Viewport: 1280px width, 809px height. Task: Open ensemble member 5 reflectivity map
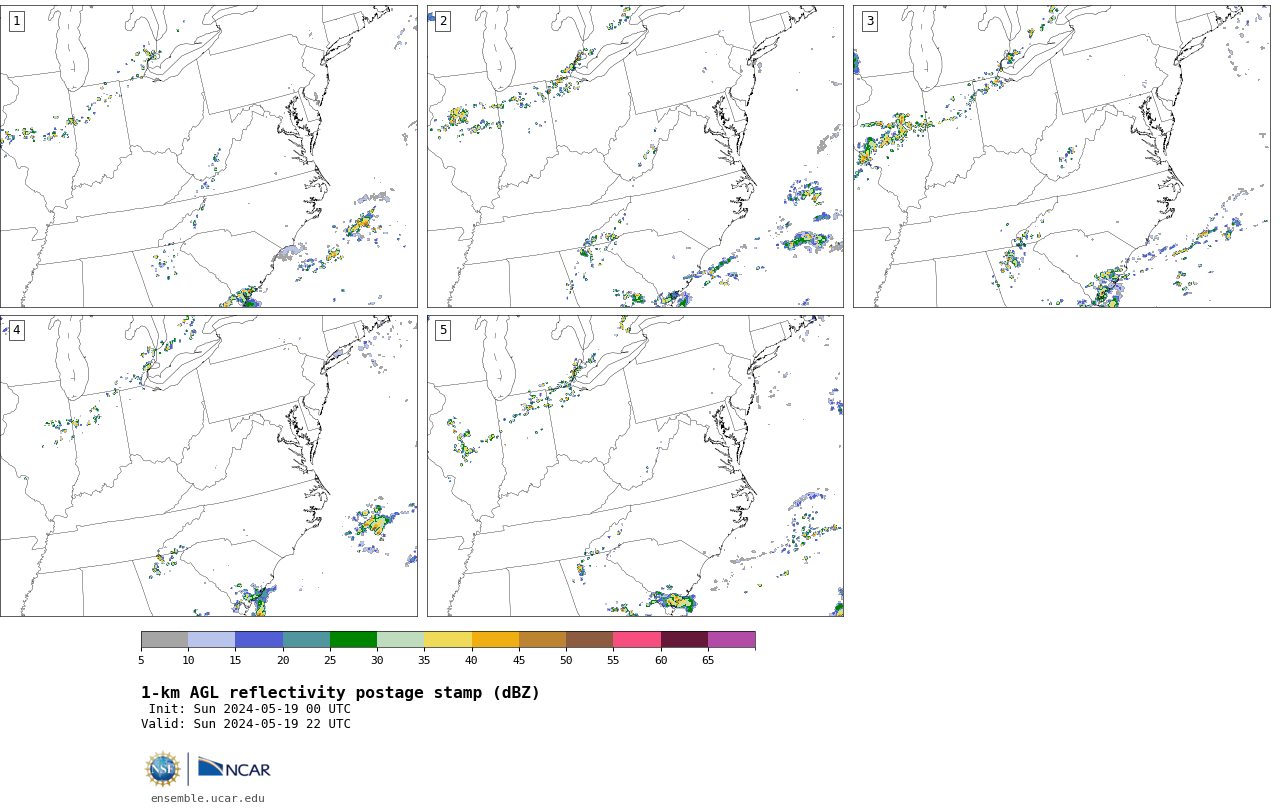tap(635, 466)
